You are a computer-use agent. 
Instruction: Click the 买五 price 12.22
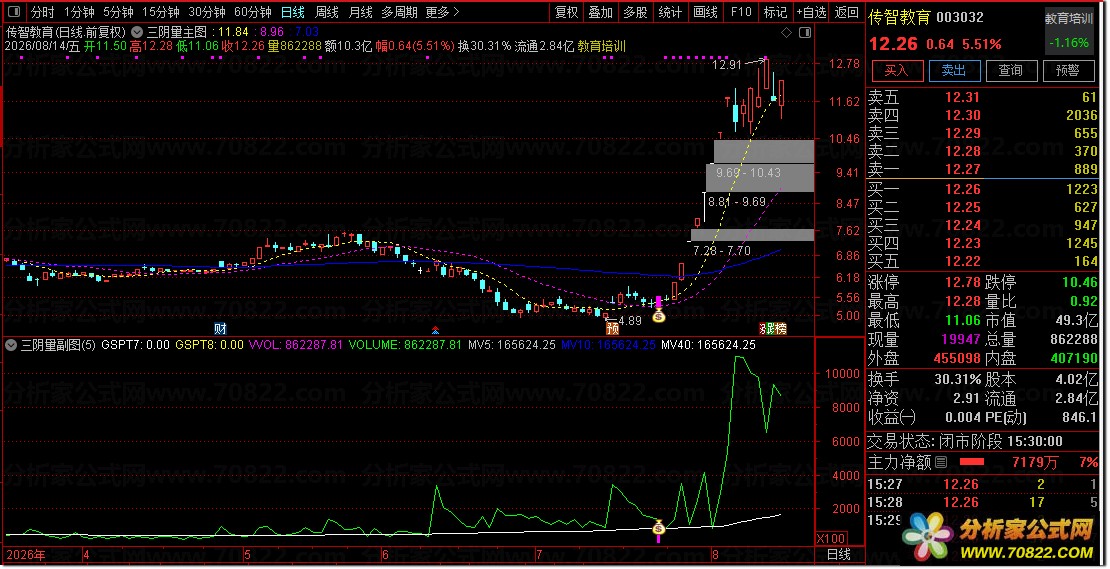click(x=963, y=261)
